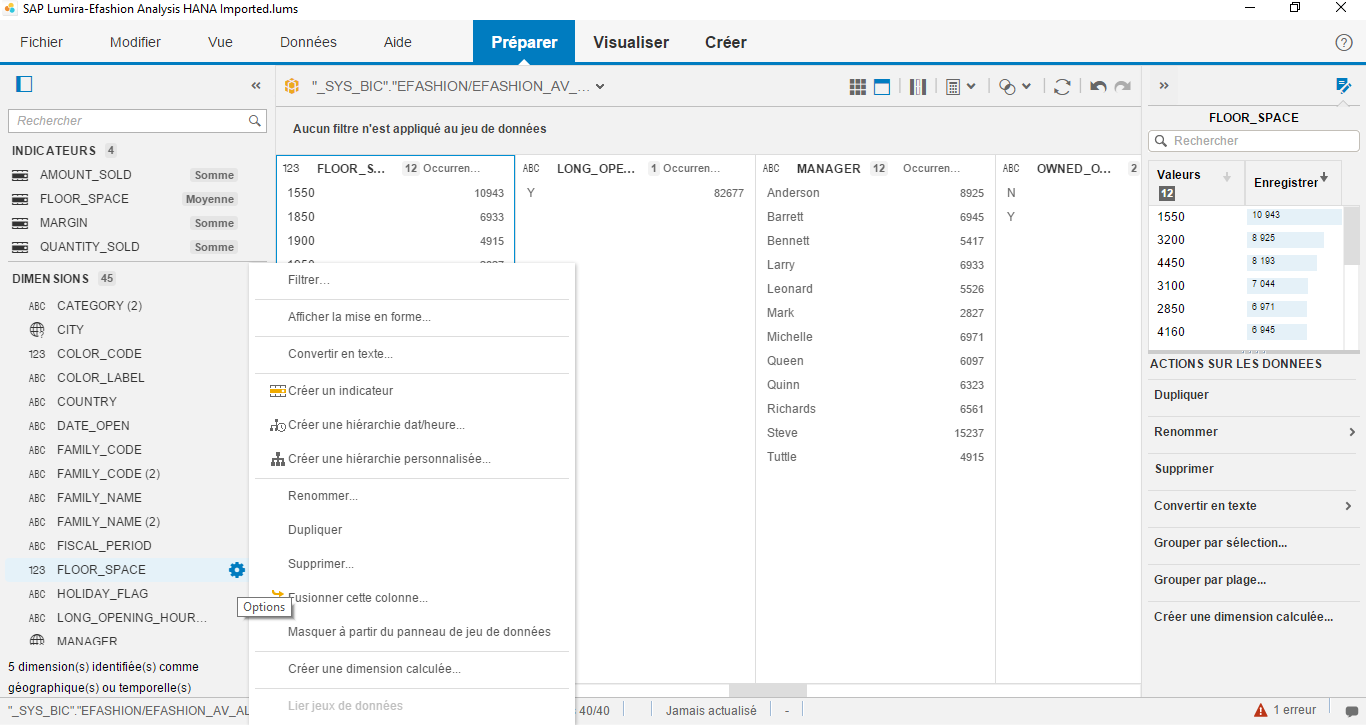
Task: Choose Afficher la mise en forme
Action: click(359, 317)
